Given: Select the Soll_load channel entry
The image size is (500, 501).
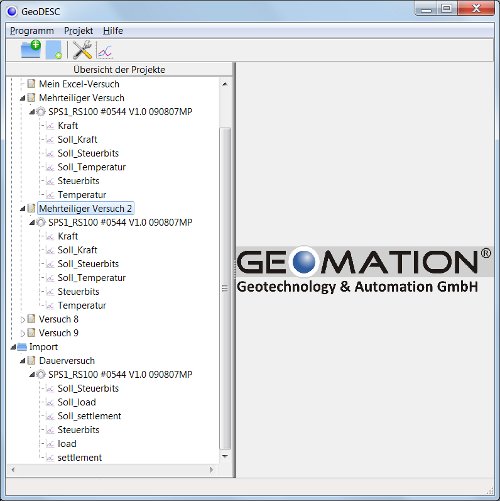Looking at the screenshot, I should click(77, 402).
